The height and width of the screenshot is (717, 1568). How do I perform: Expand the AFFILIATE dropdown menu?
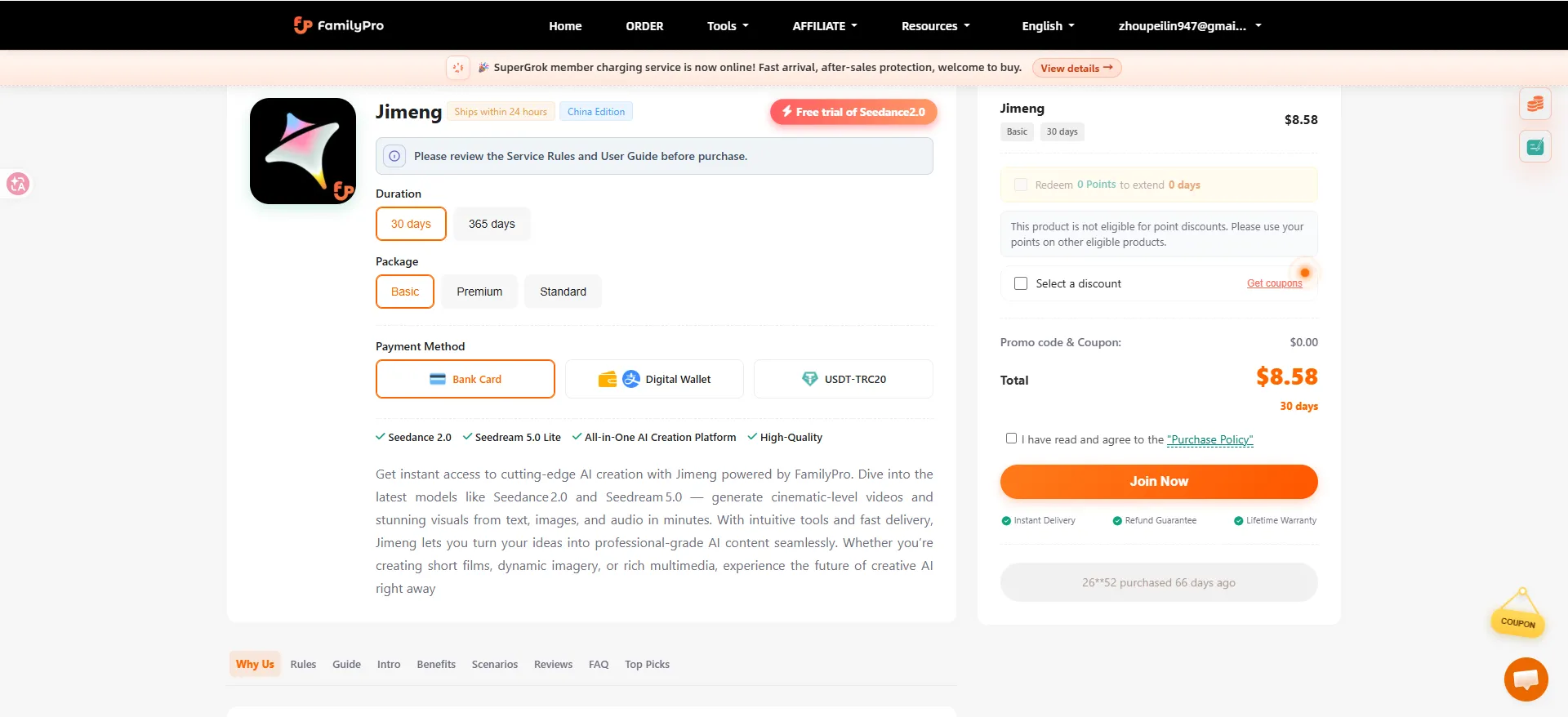(825, 26)
